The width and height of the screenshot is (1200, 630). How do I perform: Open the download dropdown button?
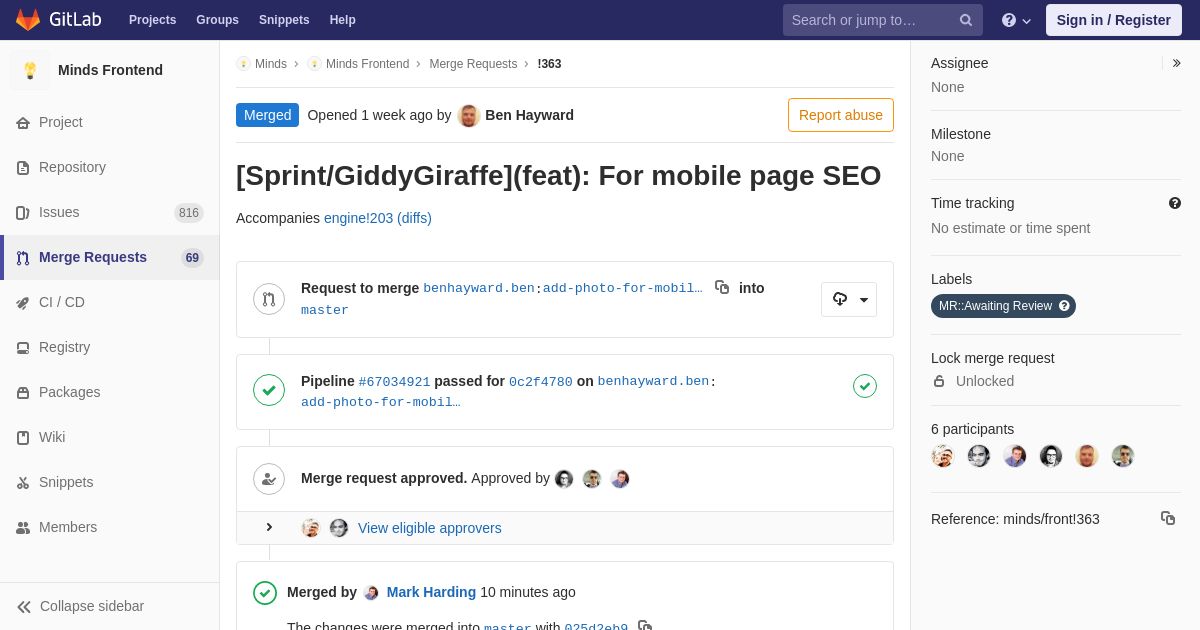(x=849, y=299)
